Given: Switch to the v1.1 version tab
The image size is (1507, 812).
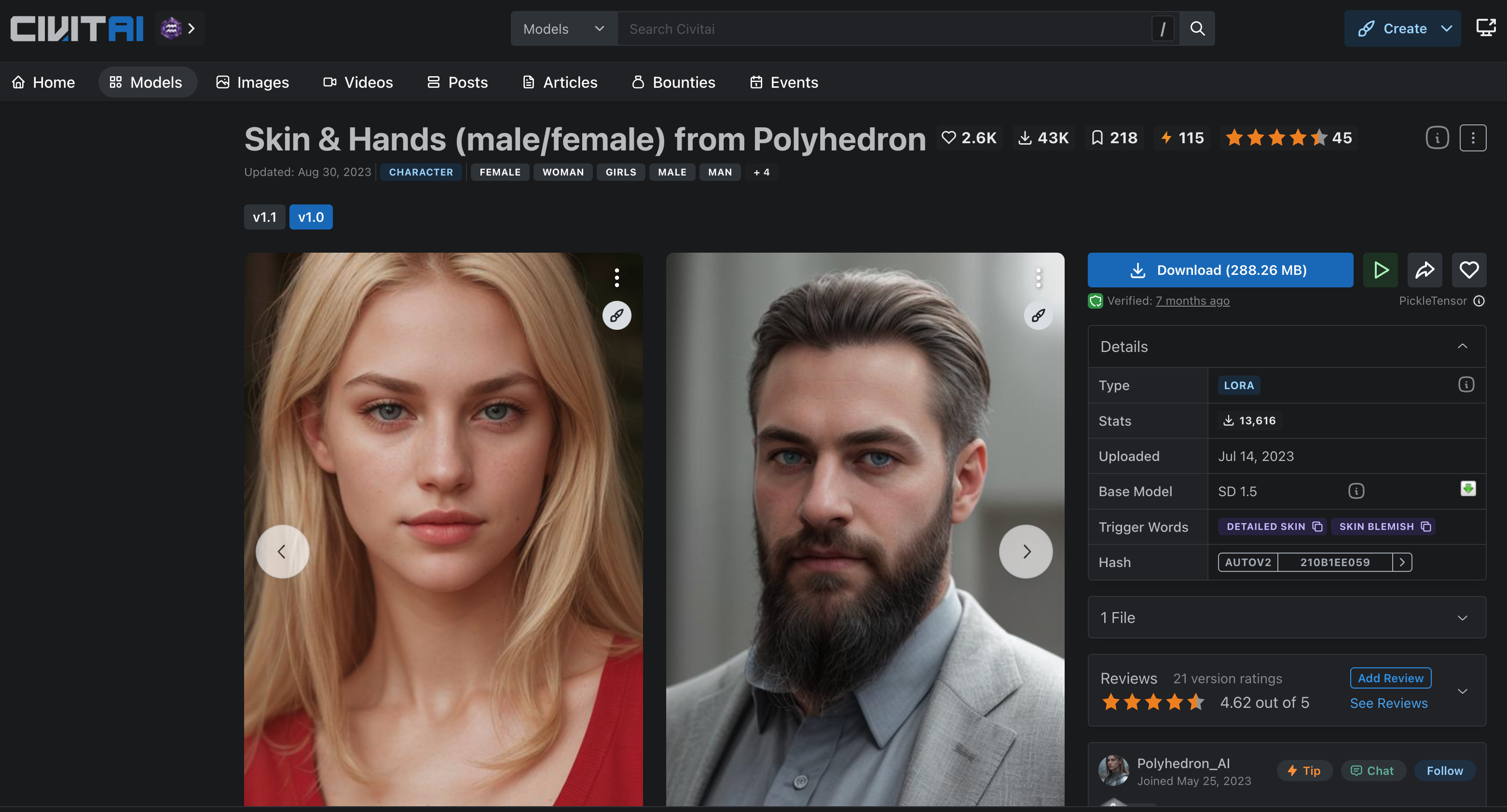Looking at the screenshot, I should [264, 217].
